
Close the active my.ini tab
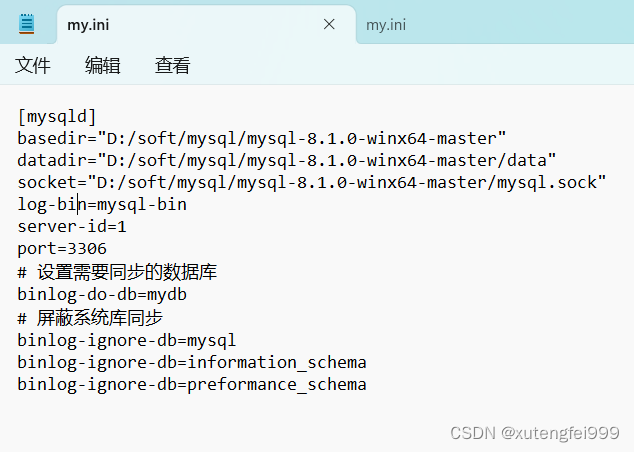point(329,25)
